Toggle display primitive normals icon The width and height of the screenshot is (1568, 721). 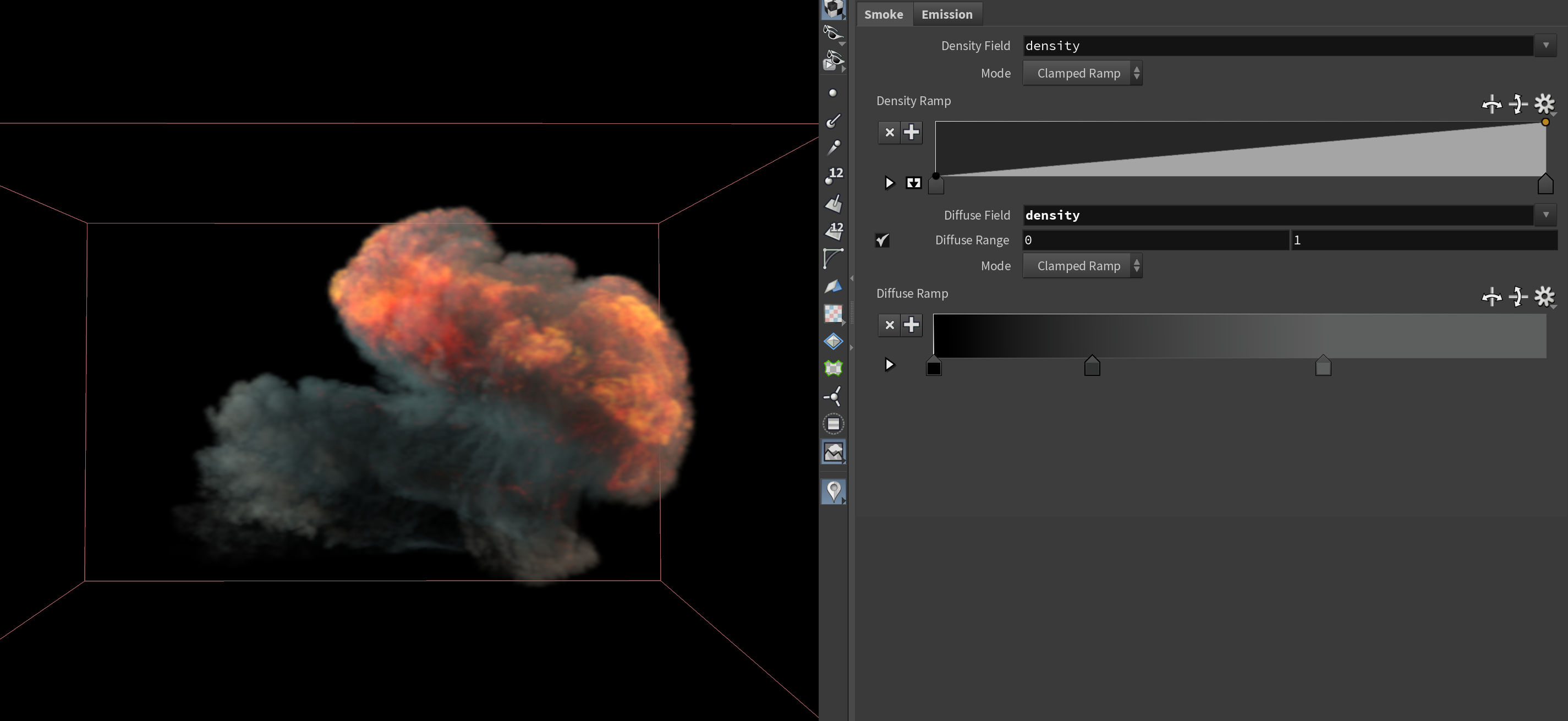[834, 204]
